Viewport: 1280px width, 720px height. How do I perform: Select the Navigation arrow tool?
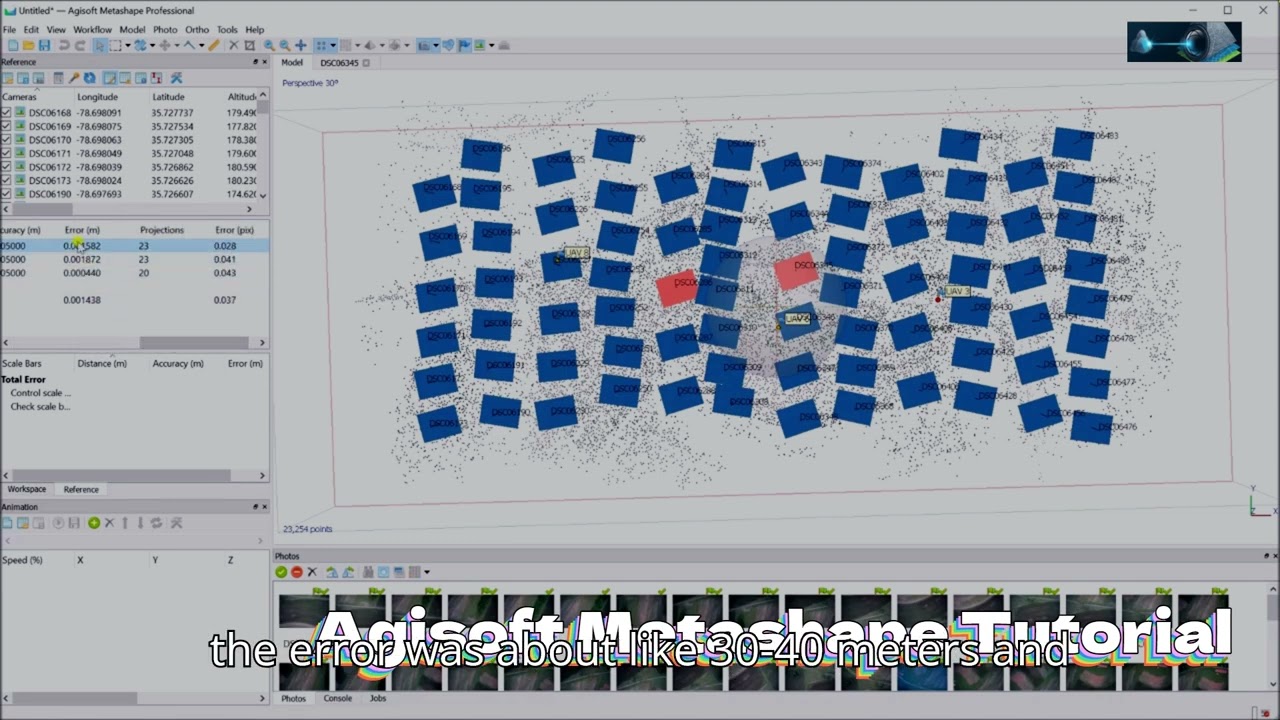tap(99, 45)
